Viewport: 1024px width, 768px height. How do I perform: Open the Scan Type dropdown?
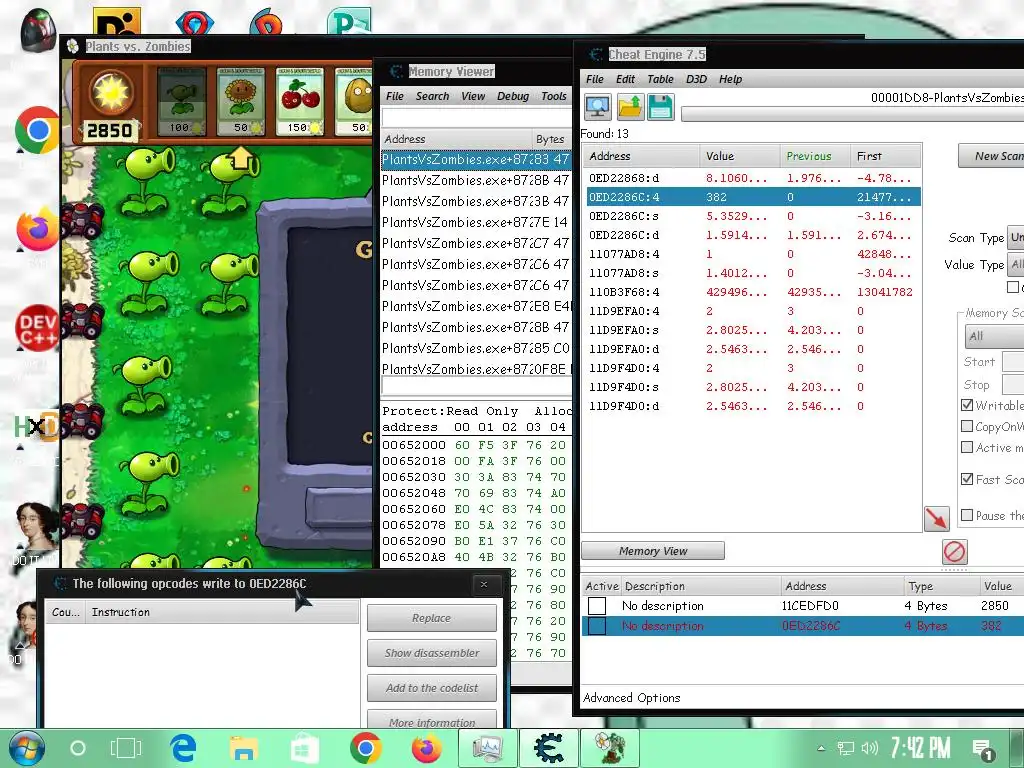[x=1016, y=238]
